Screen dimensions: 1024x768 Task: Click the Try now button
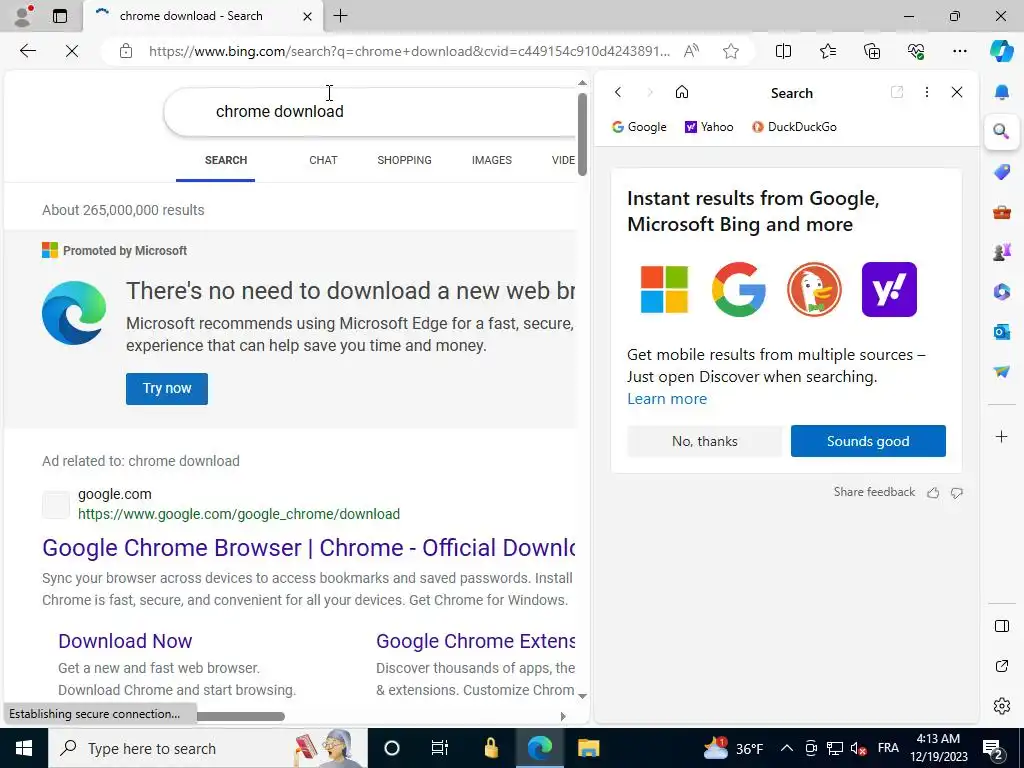(x=167, y=389)
